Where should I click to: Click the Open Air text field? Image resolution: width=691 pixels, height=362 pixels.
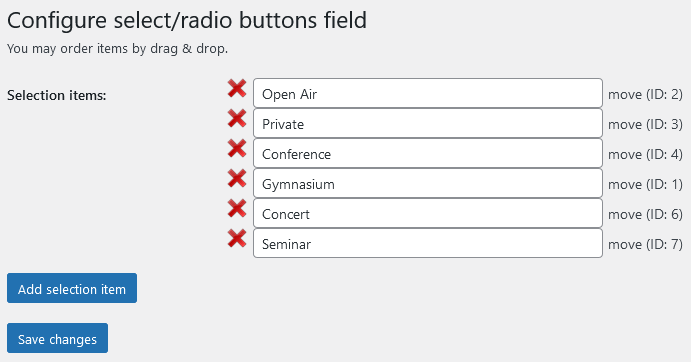tap(428, 93)
